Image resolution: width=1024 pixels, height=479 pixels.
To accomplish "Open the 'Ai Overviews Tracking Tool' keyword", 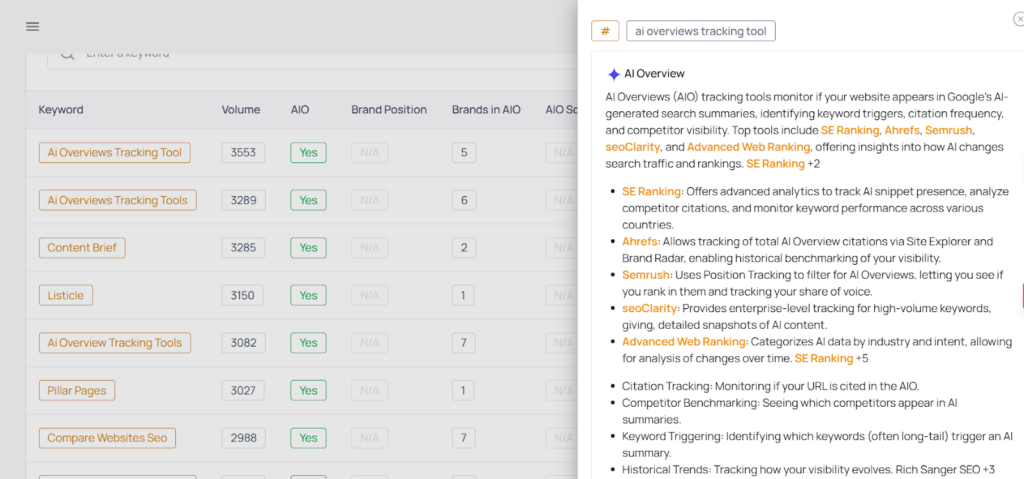I will [115, 153].
